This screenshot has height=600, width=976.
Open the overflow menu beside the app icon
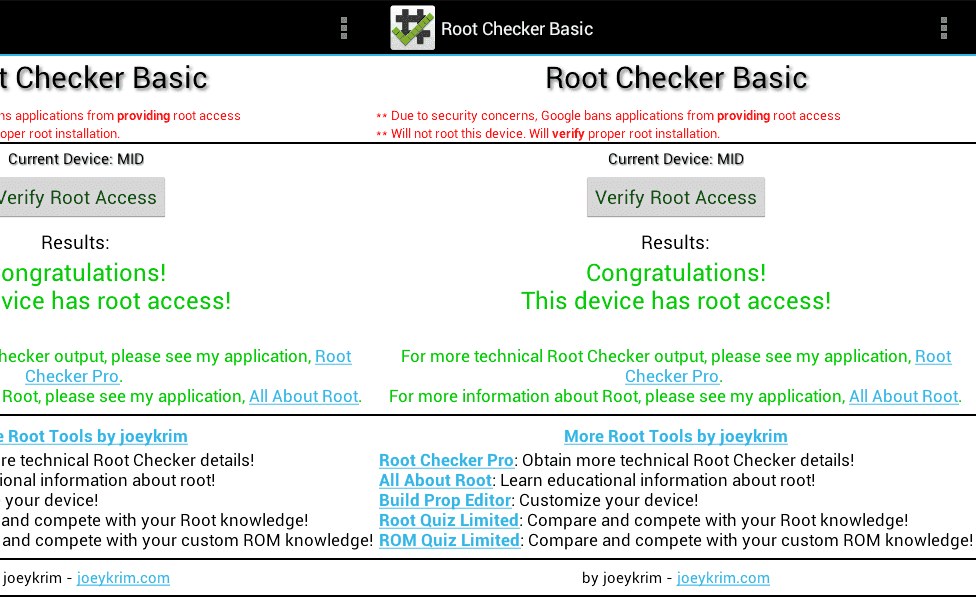(344, 29)
